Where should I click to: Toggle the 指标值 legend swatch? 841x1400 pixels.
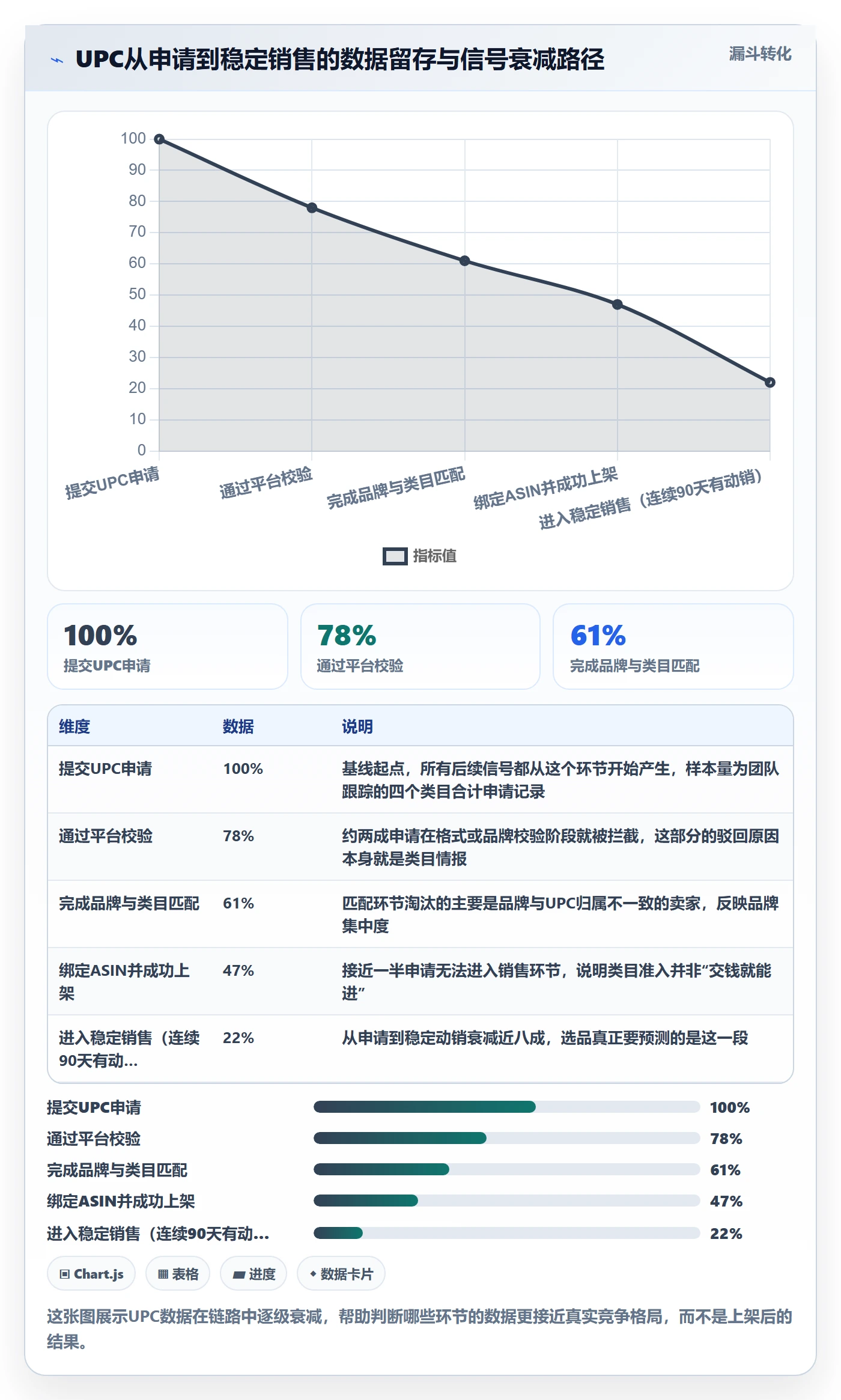[395, 556]
